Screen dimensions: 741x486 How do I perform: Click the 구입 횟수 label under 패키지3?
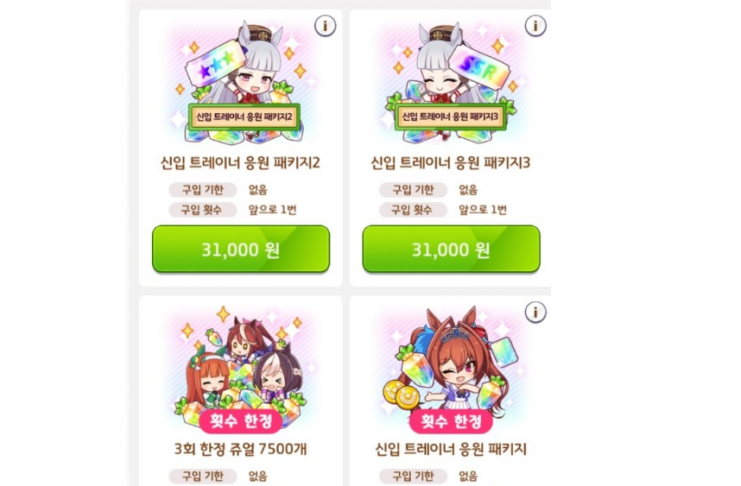[413, 210]
